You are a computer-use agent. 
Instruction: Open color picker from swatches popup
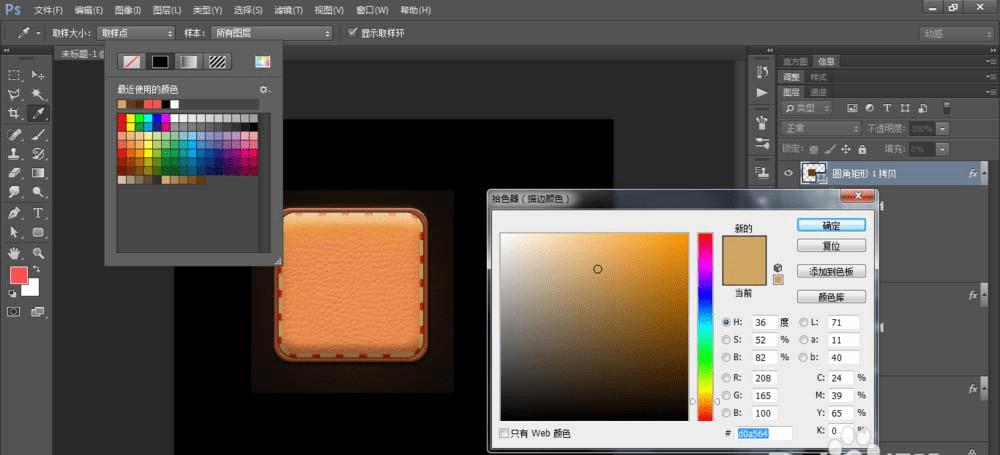pos(263,61)
